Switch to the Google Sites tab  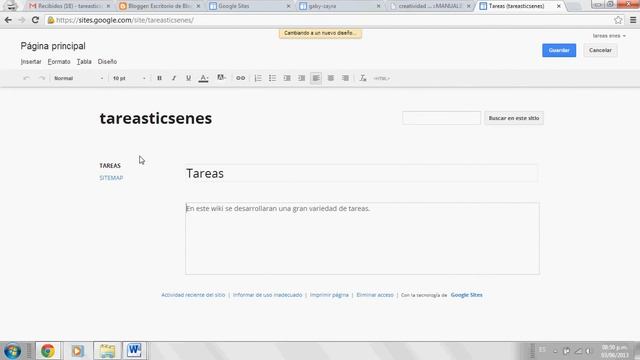point(249,6)
